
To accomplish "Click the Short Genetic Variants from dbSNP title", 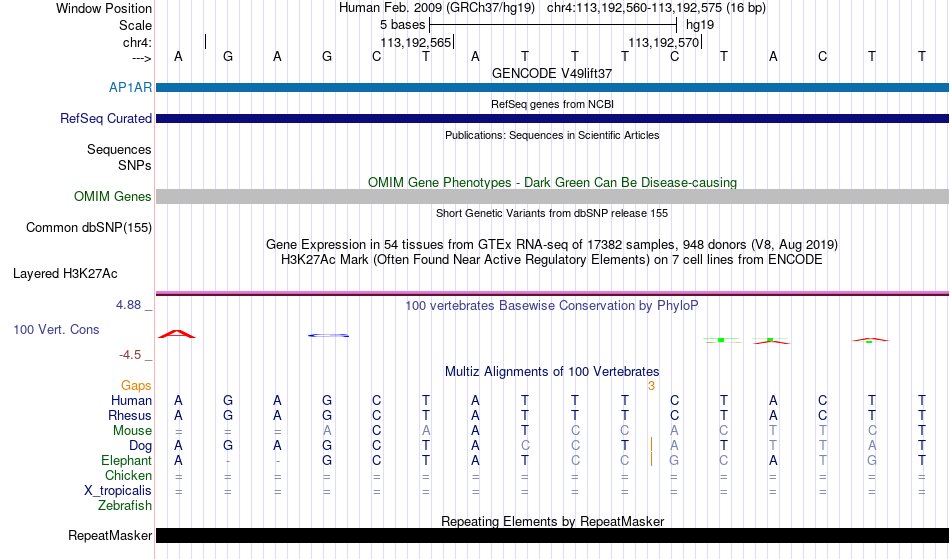I will pyautogui.click(x=552, y=213).
